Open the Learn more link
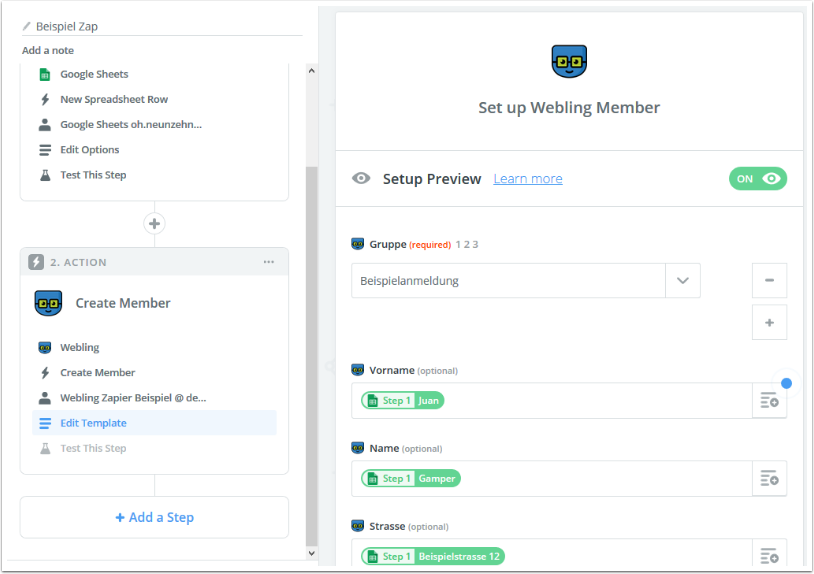814x574 pixels. tap(527, 179)
